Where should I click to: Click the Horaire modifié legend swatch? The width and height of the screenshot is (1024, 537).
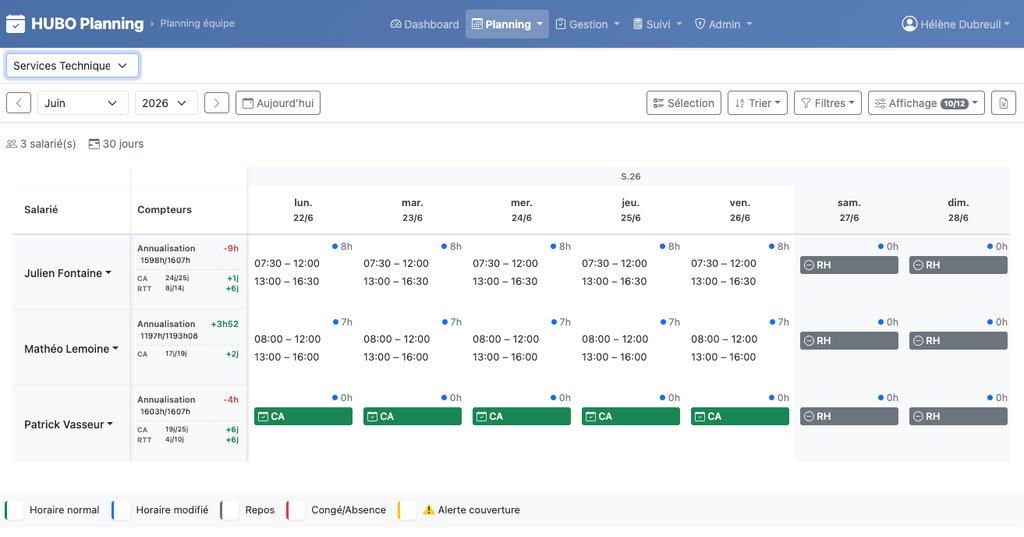click(x=121, y=510)
